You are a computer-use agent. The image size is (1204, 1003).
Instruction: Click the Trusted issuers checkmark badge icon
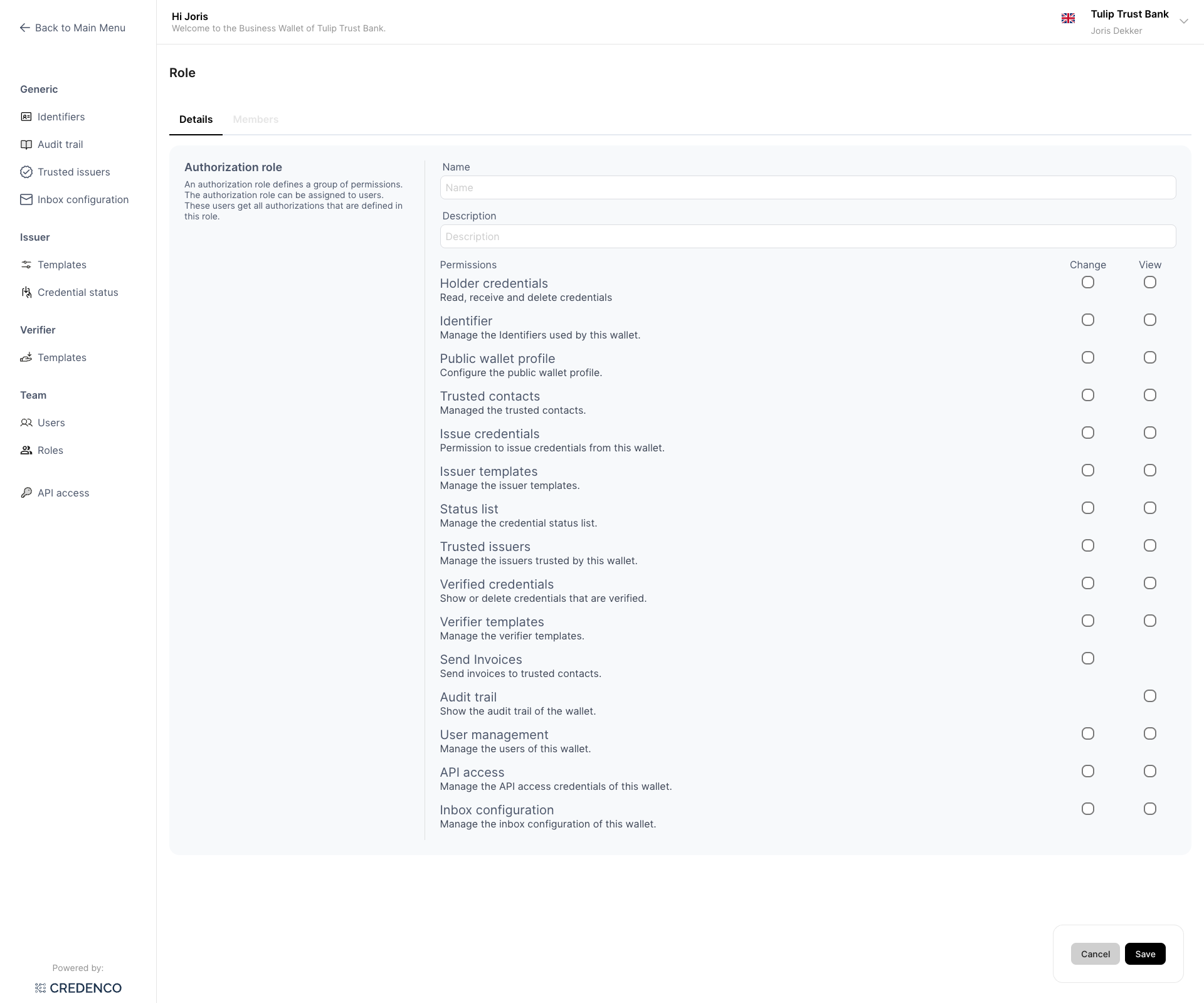point(26,172)
